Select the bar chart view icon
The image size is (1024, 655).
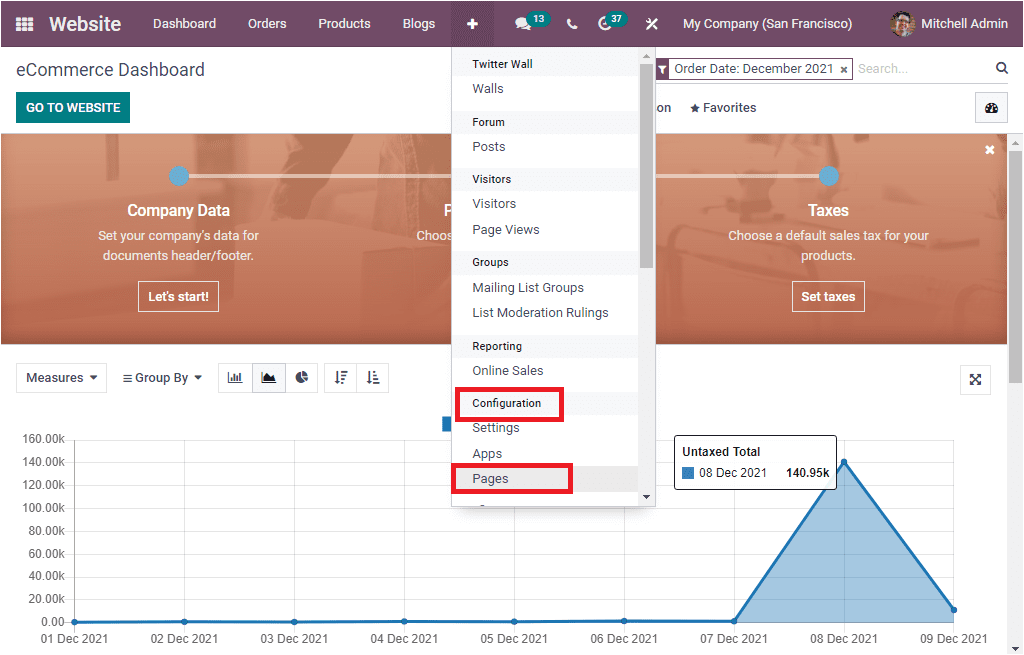click(236, 377)
